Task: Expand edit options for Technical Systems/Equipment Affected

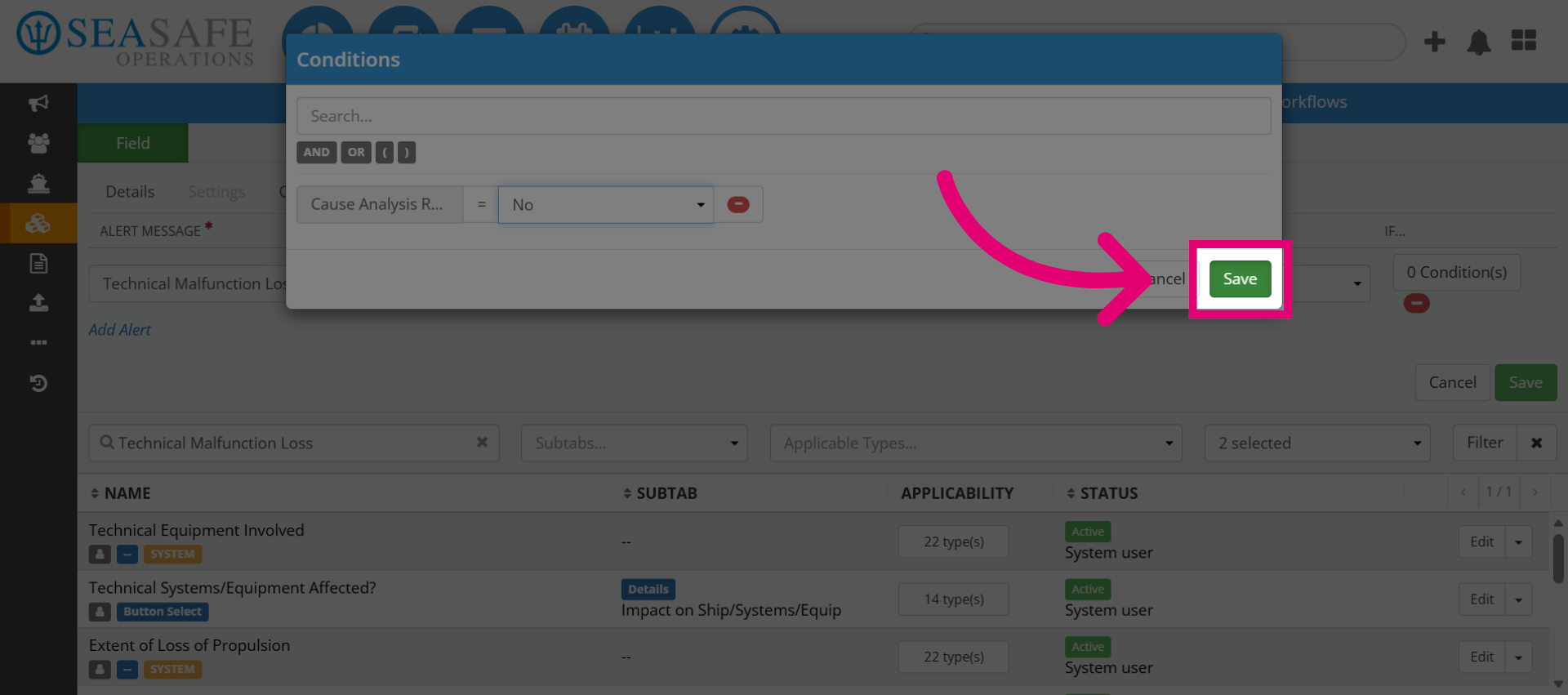Action: 1518,599
